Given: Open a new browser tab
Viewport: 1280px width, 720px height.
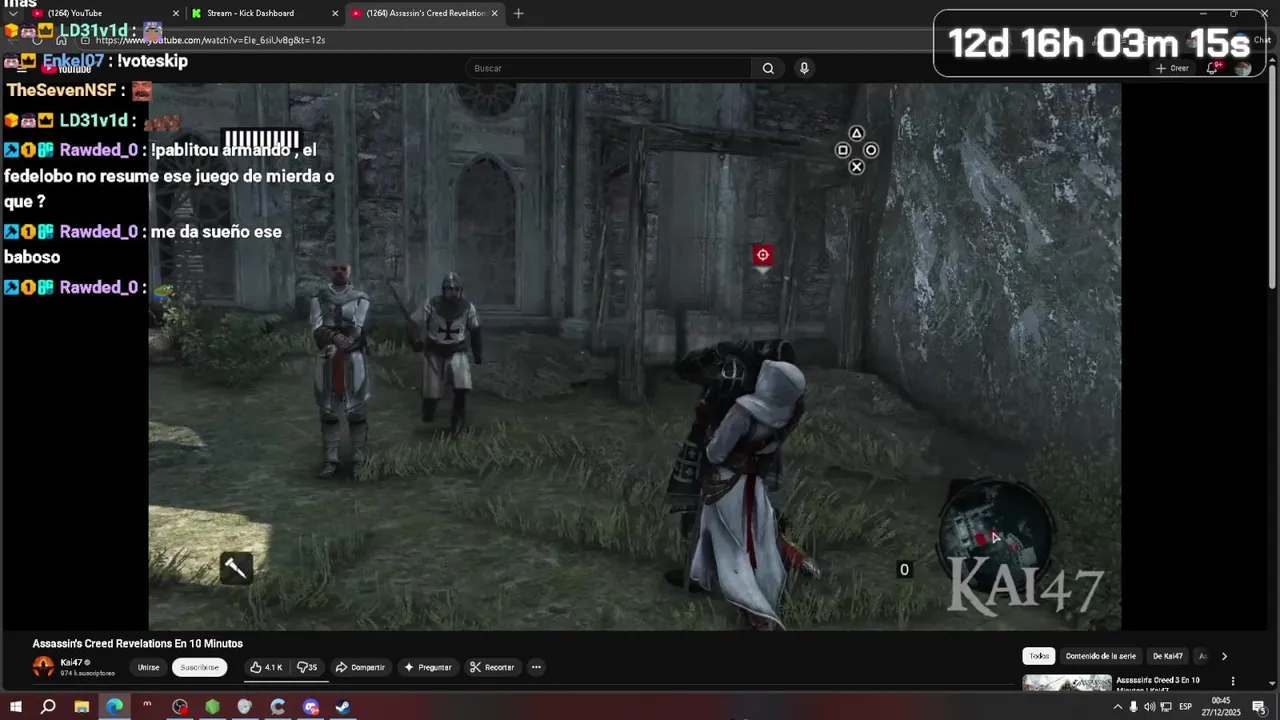Looking at the screenshot, I should click(518, 13).
